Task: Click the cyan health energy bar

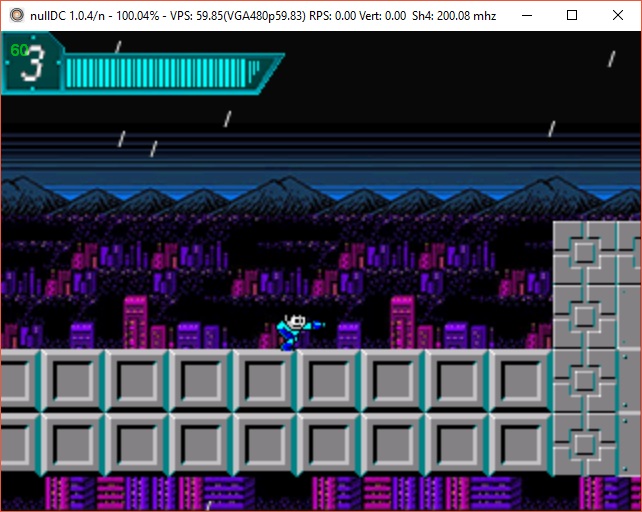Action: pyautogui.click(x=163, y=73)
